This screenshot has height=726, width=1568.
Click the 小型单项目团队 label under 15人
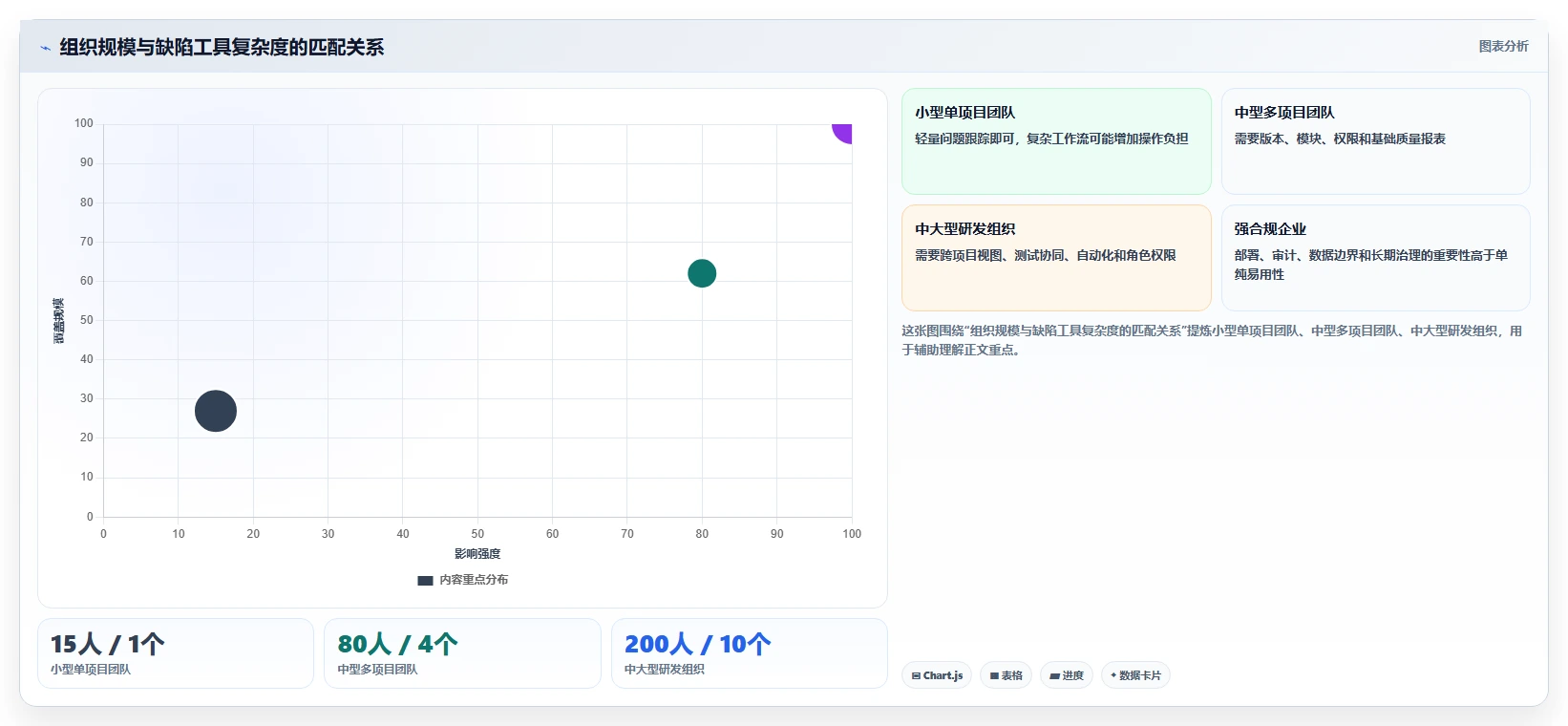click(x=91, y=670)
